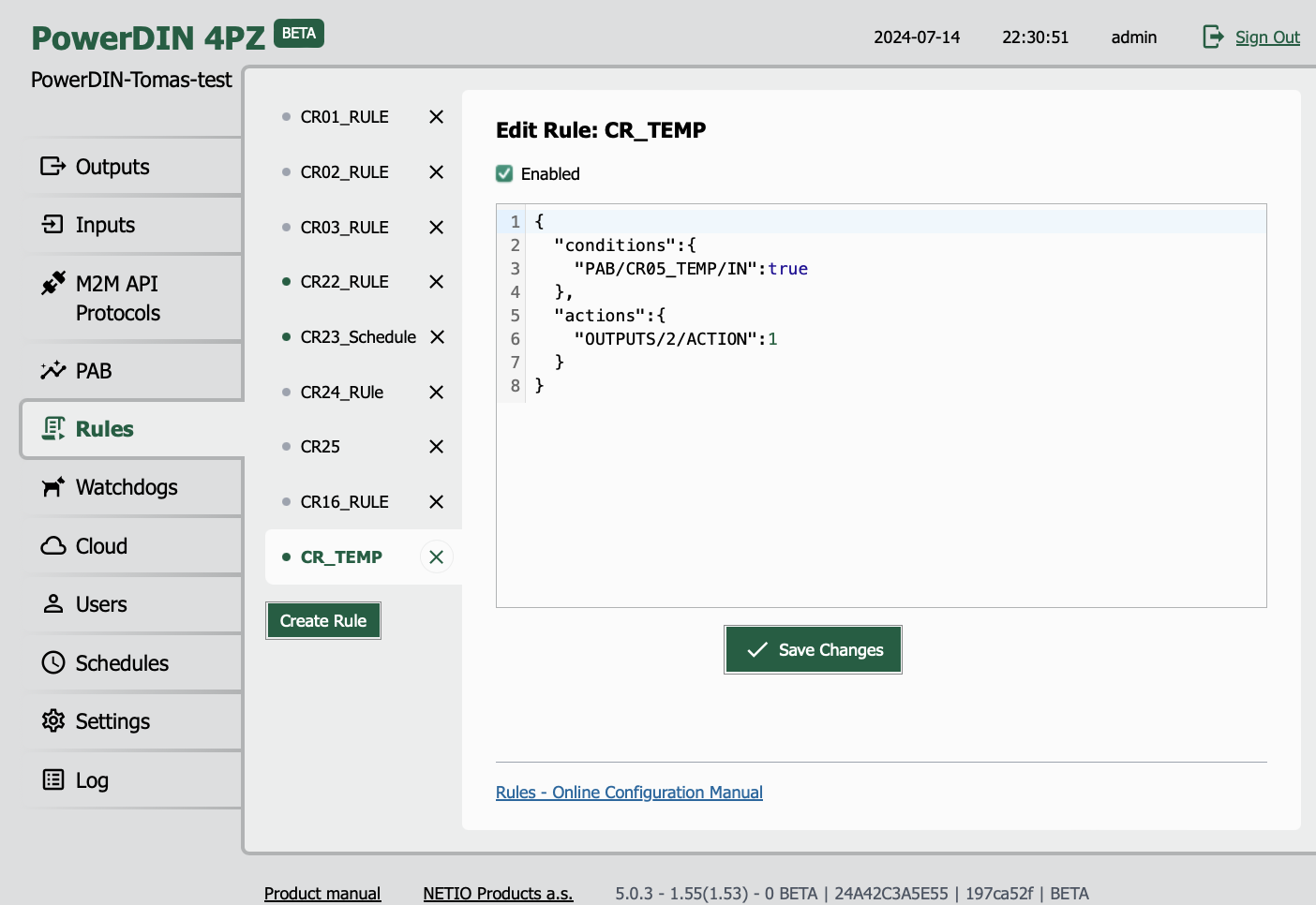Viewport: 1316px width, 905px height.
Task: Click the Sign Out link
Action: click(1267, 37)
